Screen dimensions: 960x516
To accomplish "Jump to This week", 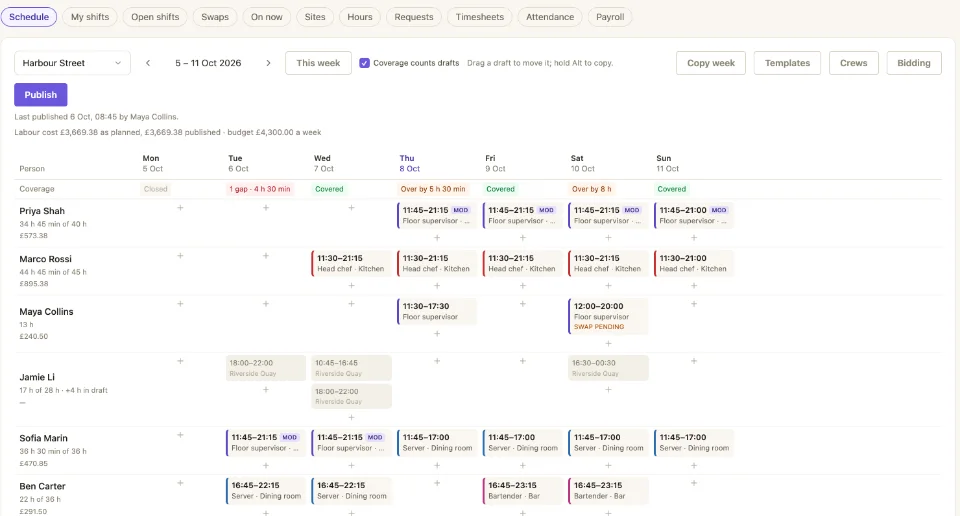I will [x=318, y=63].
